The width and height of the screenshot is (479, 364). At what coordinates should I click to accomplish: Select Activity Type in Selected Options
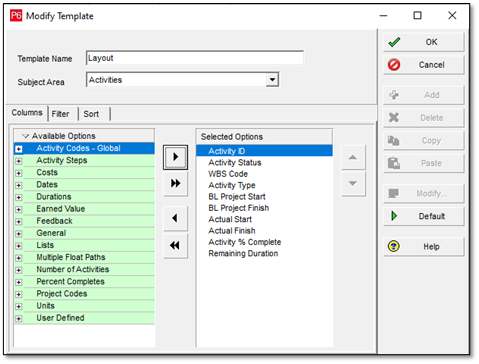point(264,185)
